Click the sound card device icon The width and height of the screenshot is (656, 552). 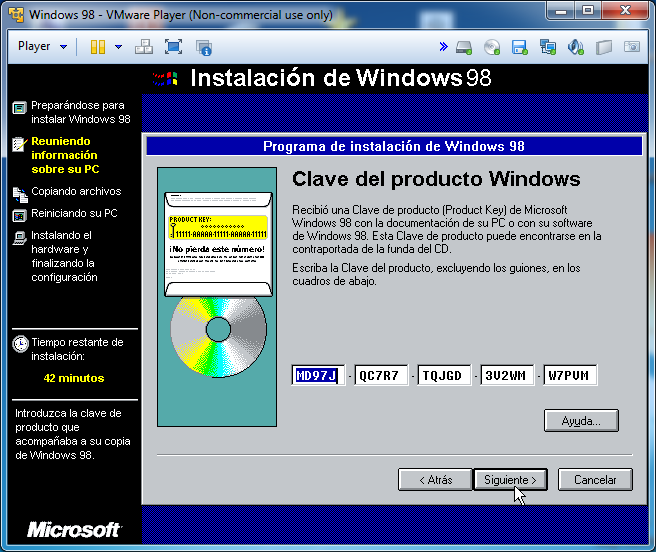click(x=575, y=47)
